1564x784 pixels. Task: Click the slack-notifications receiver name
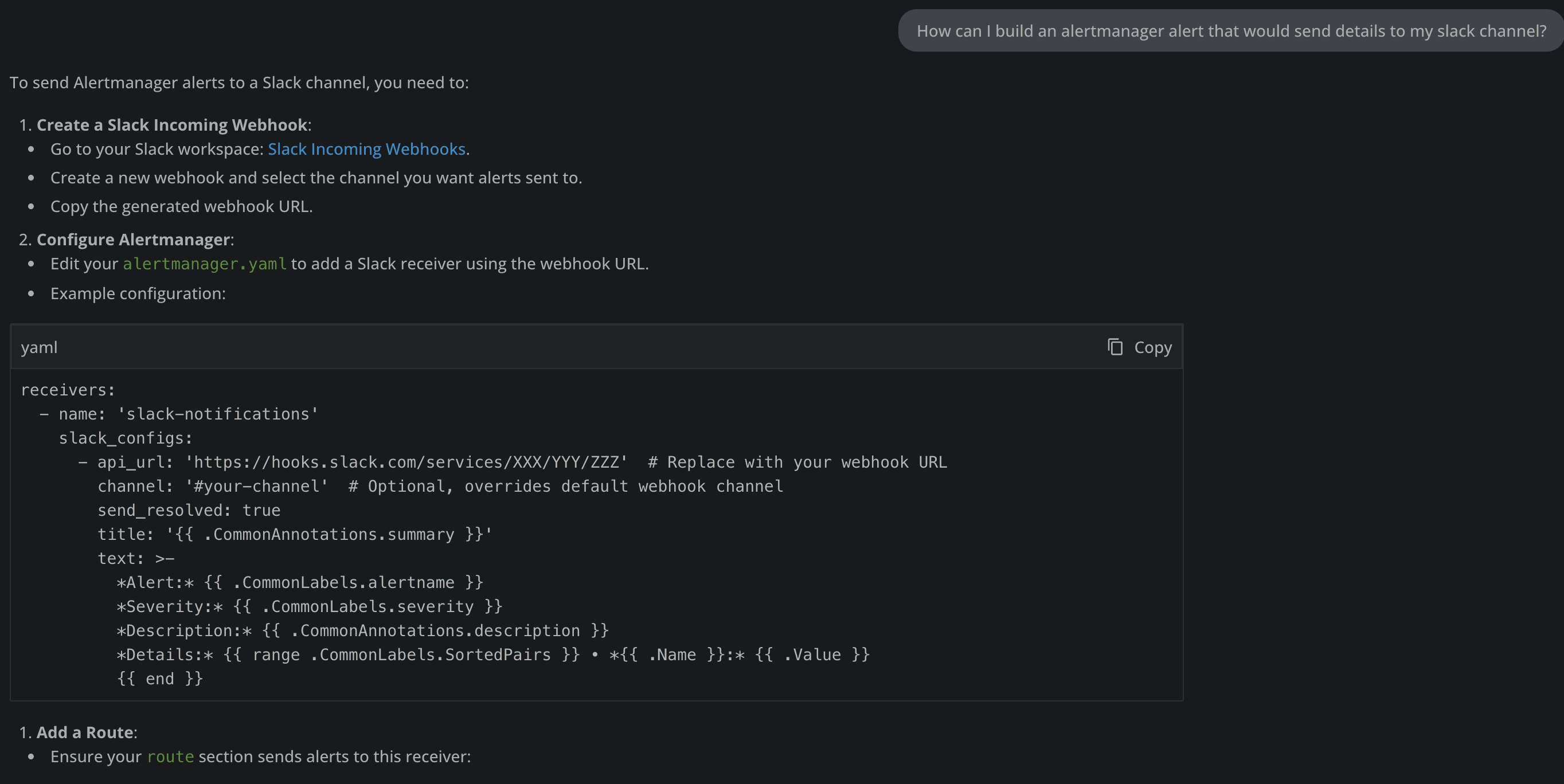point(217,414)
